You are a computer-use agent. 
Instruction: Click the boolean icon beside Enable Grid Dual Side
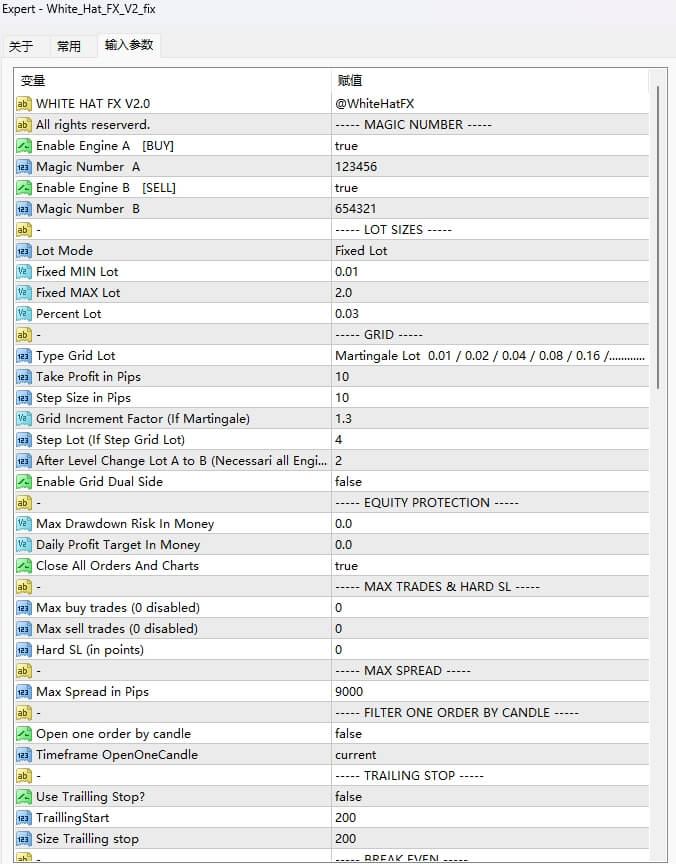tap(24, 482)
